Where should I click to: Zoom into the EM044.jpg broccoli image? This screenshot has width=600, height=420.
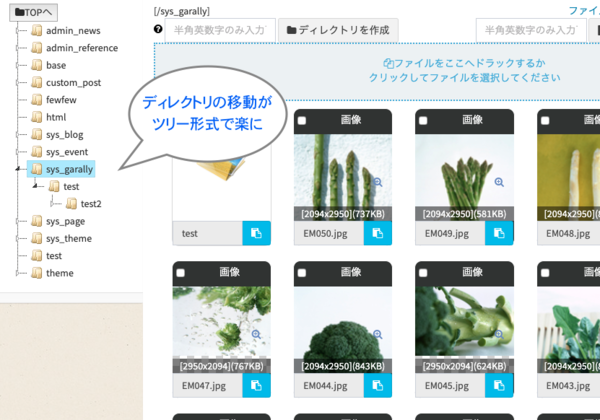click(x=378, y=334)
